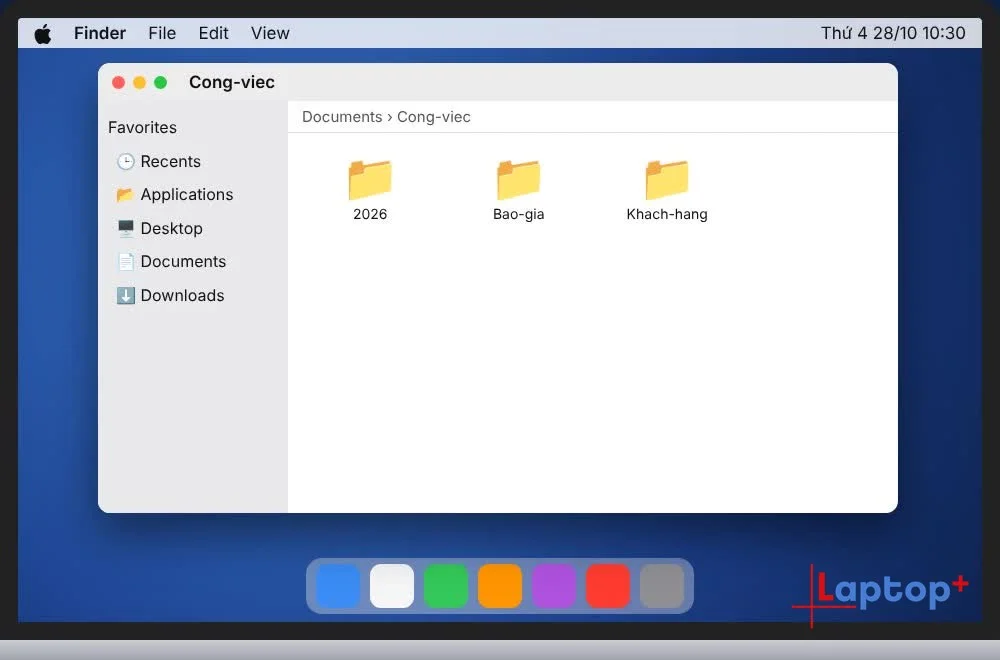The width and height of the screenshot is (1000, 660).
Task: Click Documents in the breadcrumb path
Action: click(342, 117)
